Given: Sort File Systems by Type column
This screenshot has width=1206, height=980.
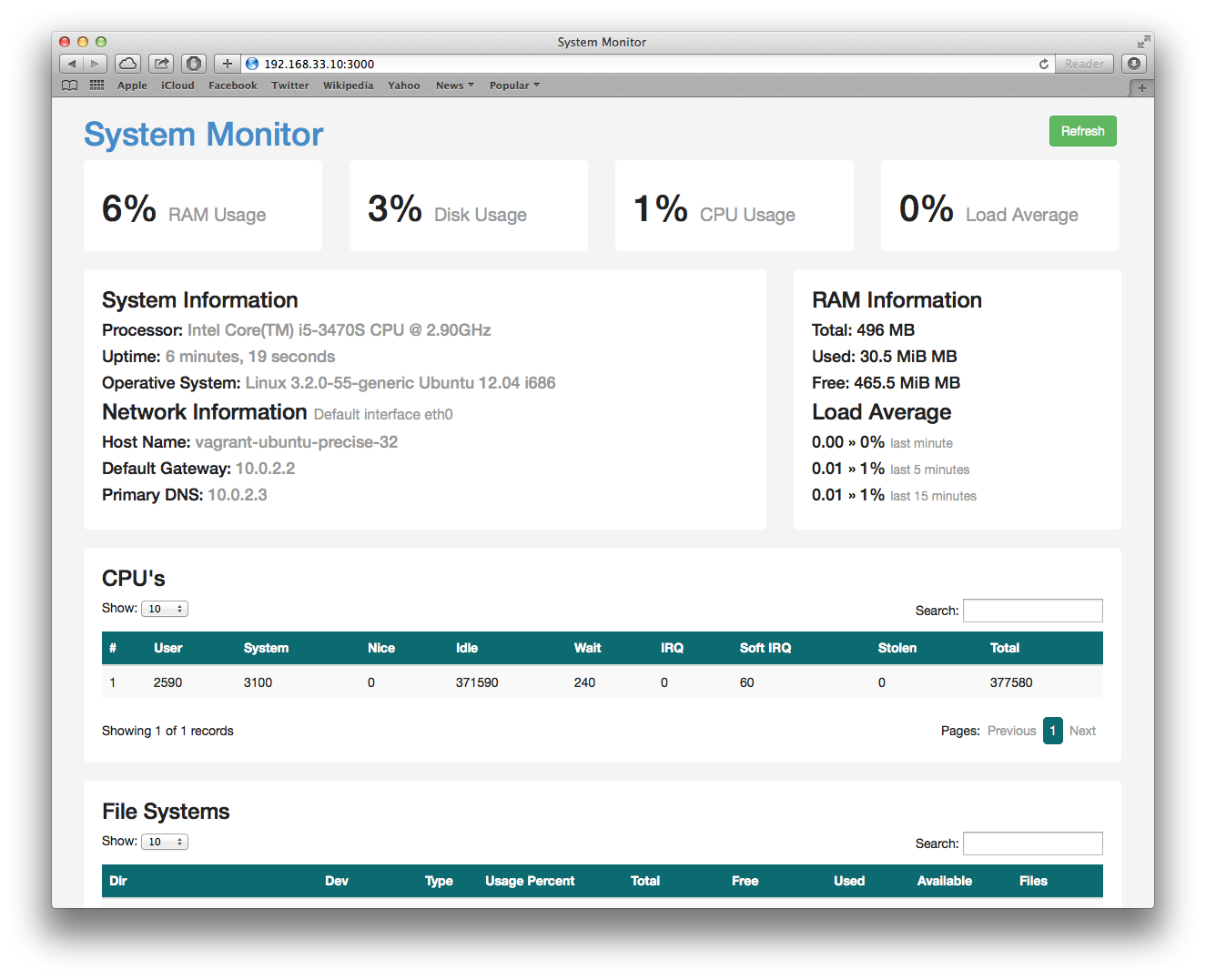Looking at the screenshot, I should (x=439, y=881).
